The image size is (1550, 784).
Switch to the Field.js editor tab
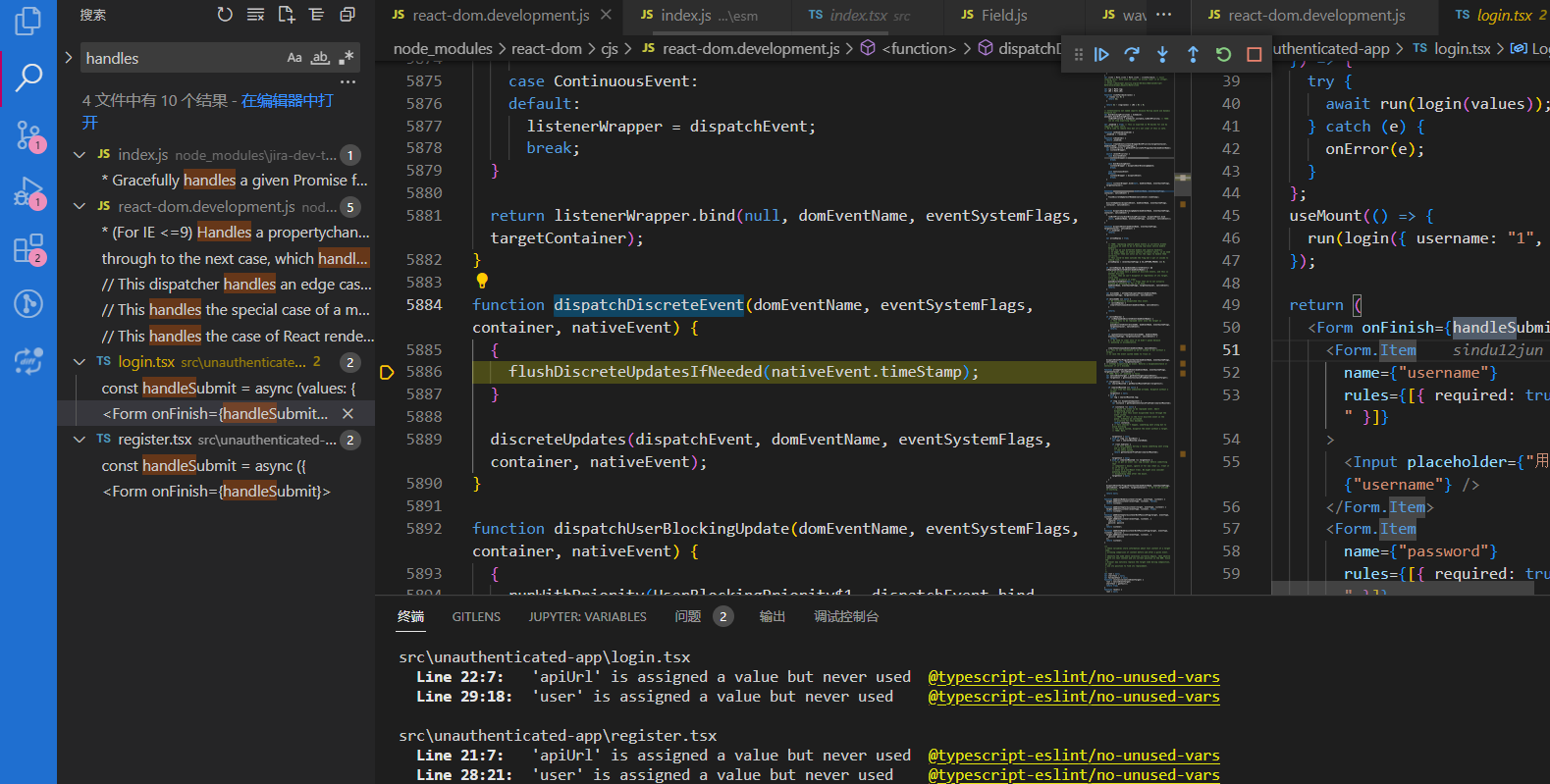point(993,15)
